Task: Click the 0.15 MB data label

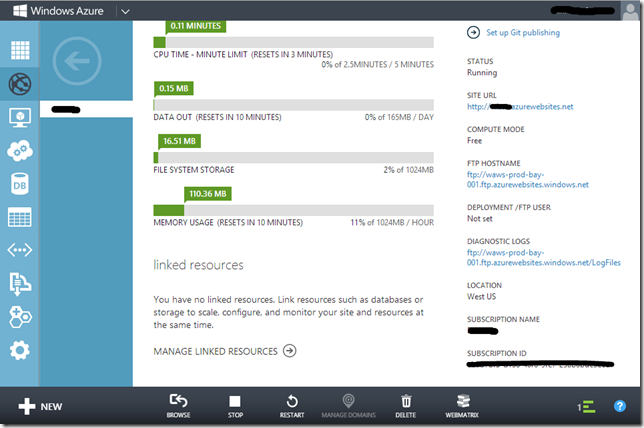Action: (174, 88)
